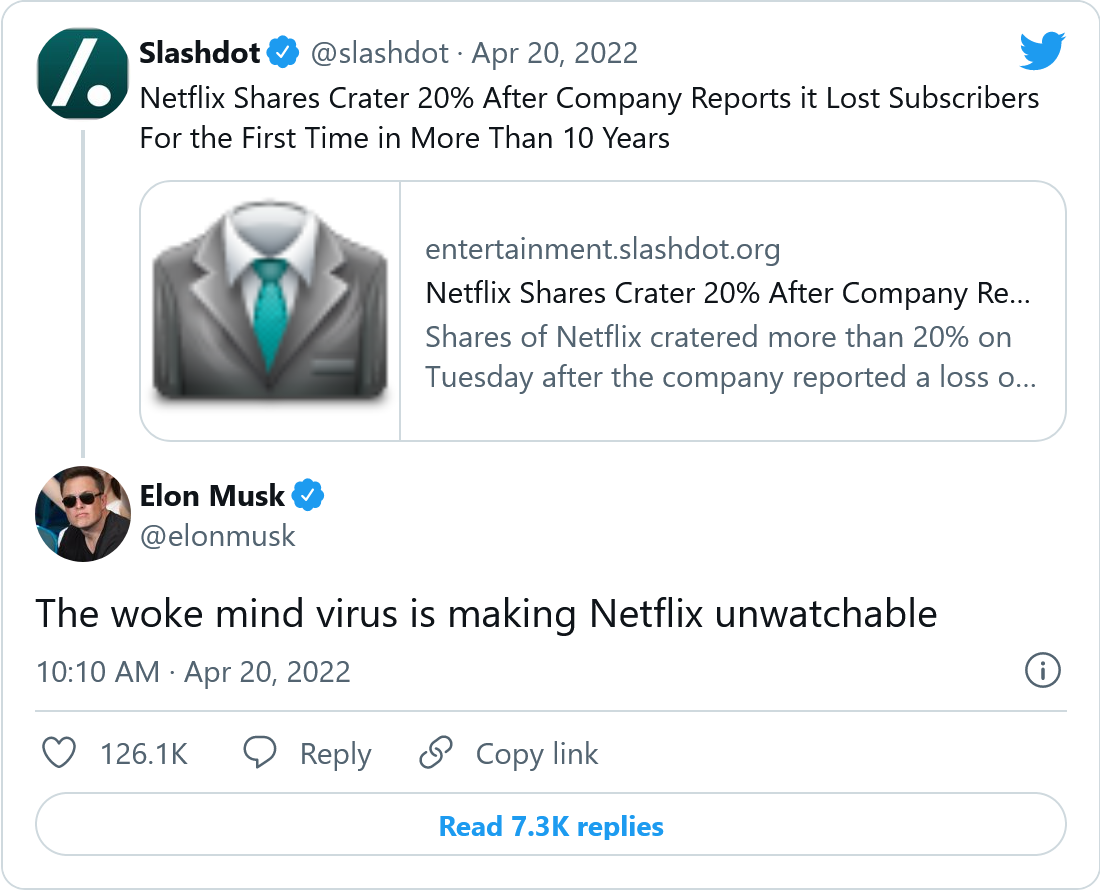Open the tweet info circle icon
This screenshot has height=890, width=1100.
pyautogui.click(x=1042, y=670)
